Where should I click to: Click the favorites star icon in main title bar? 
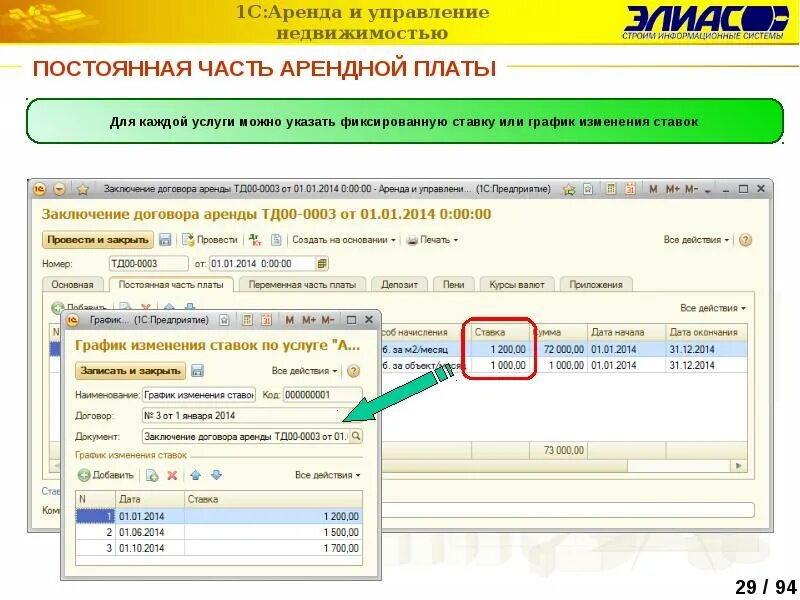83,189
